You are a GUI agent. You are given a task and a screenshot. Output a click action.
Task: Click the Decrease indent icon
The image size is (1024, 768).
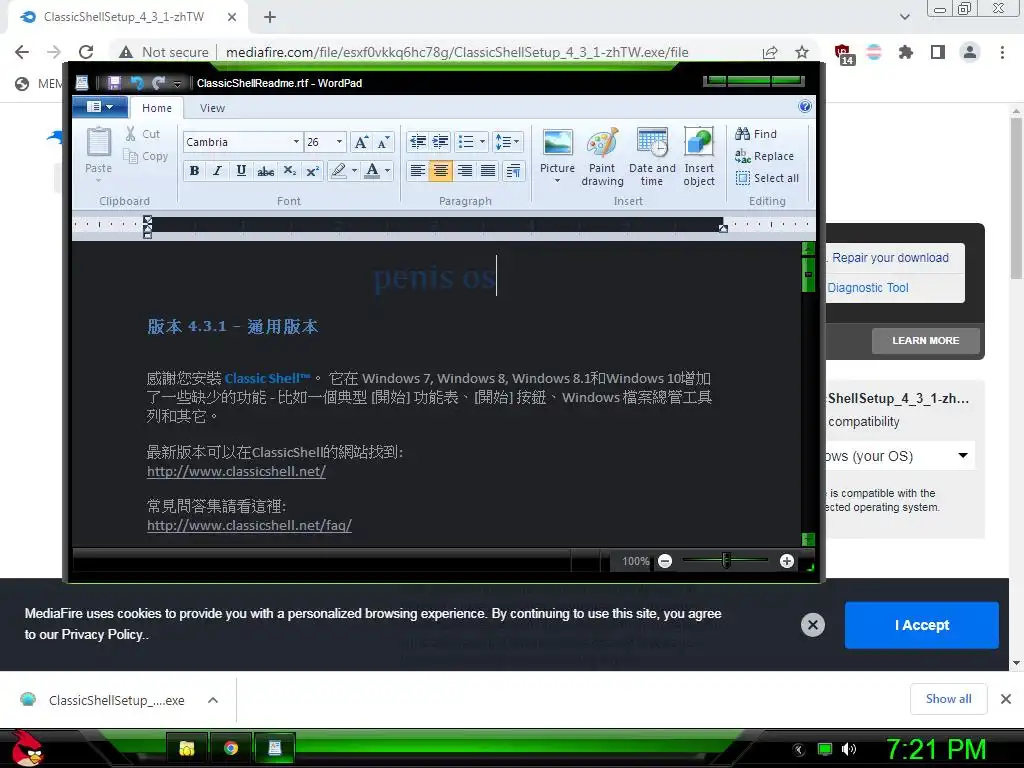tap(418, 142)
